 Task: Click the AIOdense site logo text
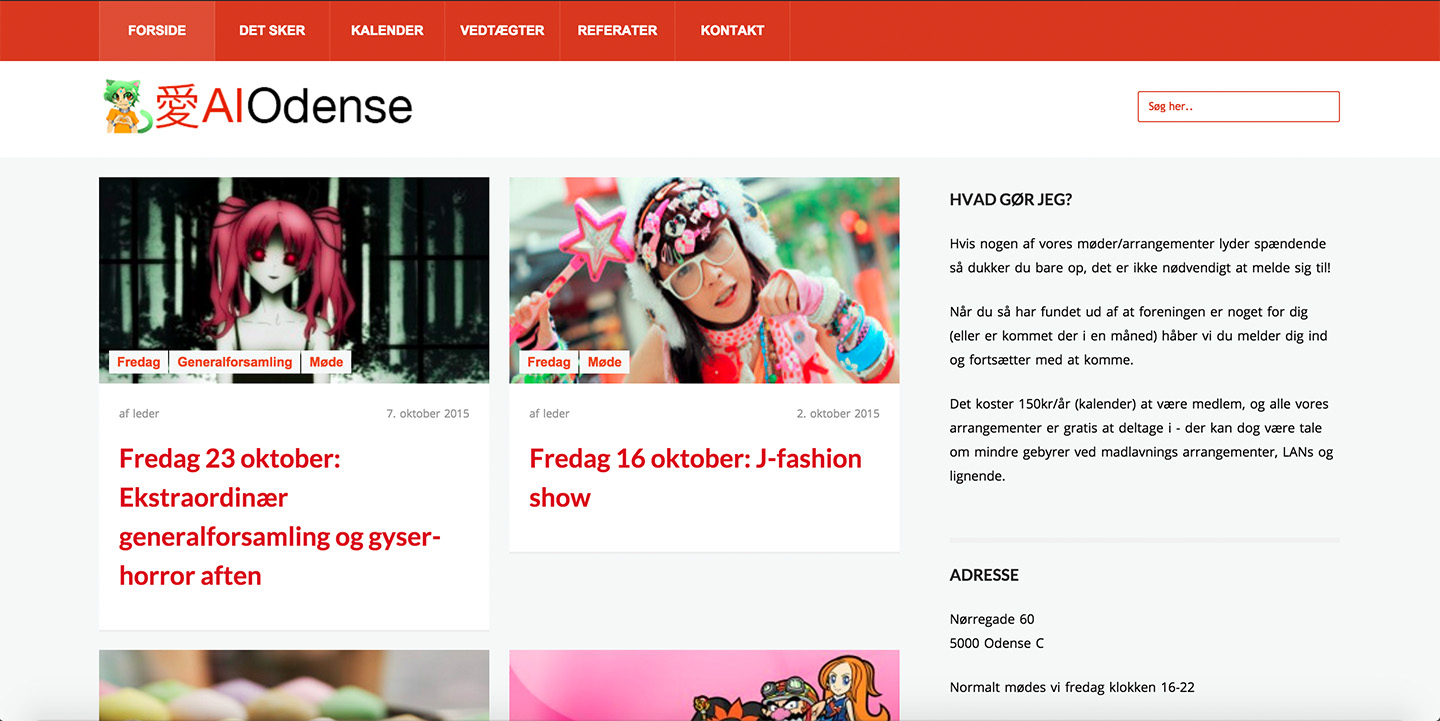(283, 106)
